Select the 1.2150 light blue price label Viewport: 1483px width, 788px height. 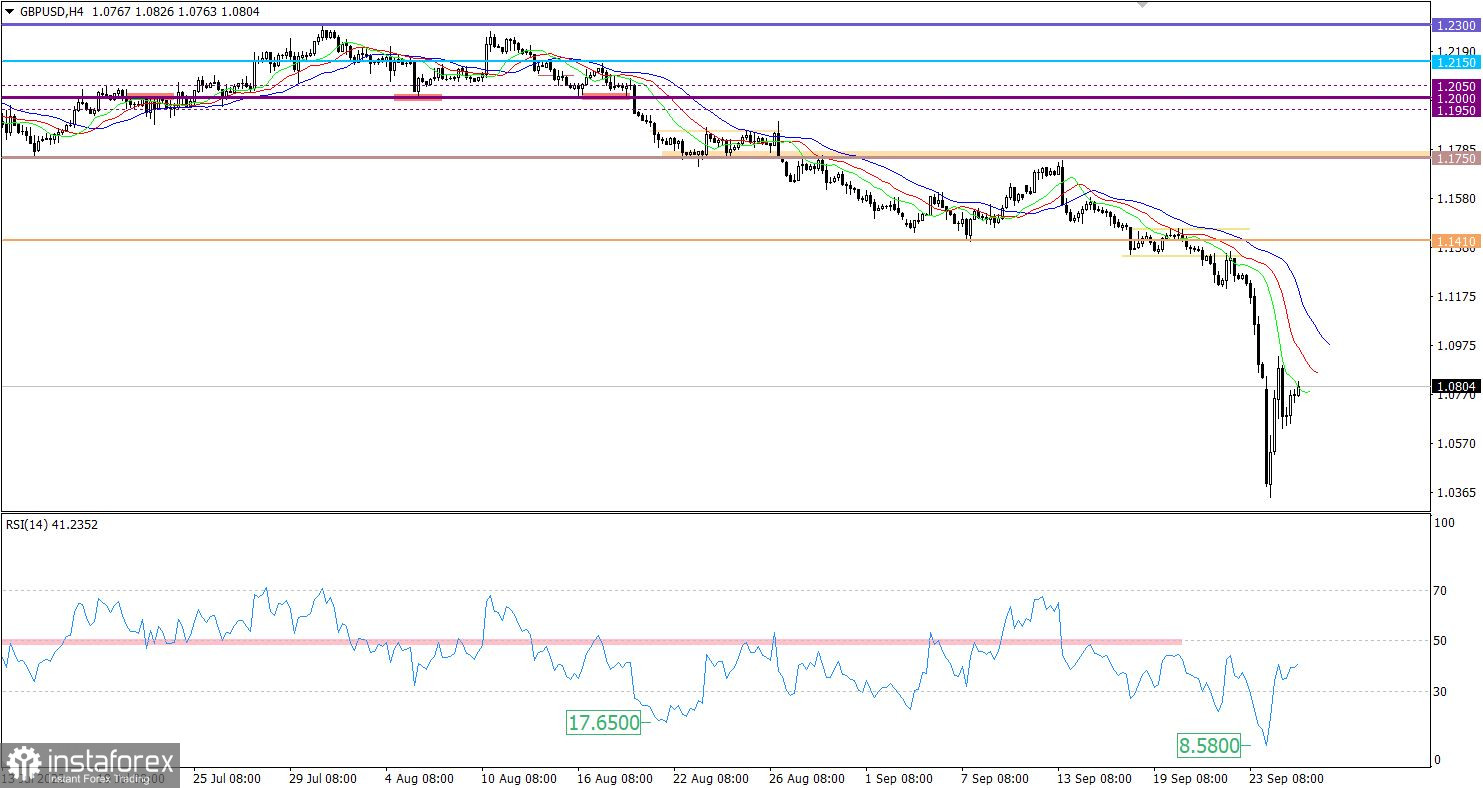(1455, 62)
